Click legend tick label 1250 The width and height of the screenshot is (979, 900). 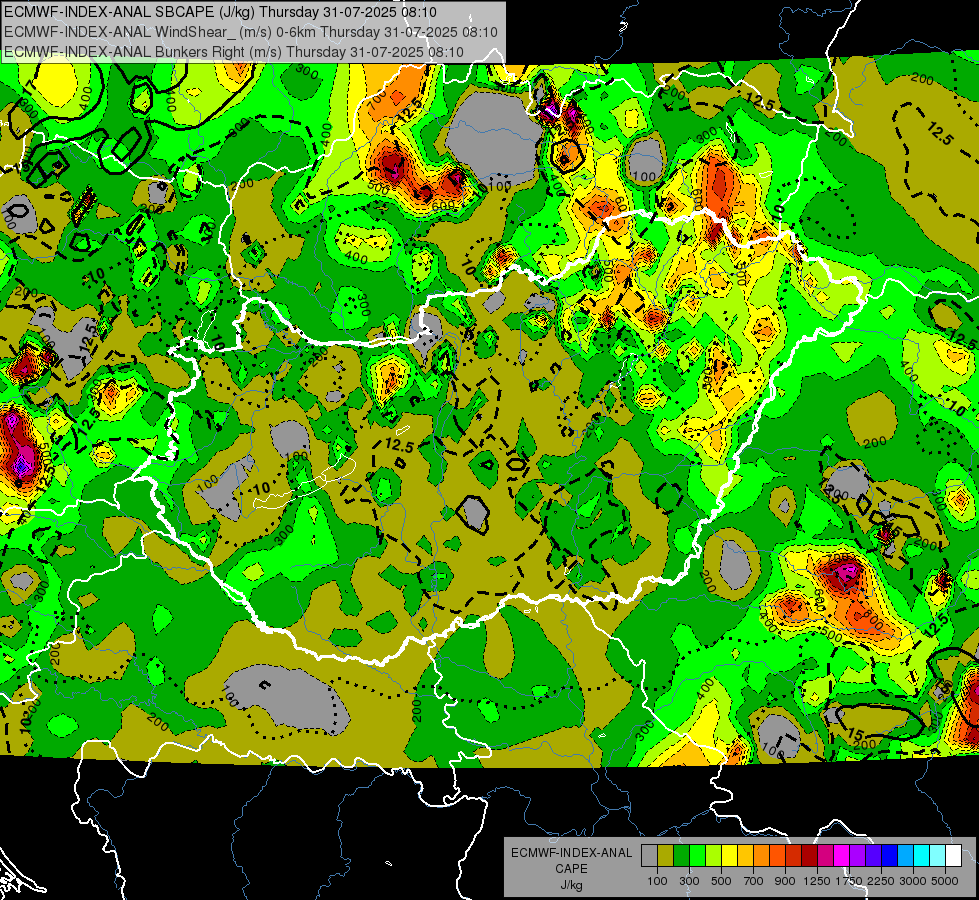click(817, 881)
